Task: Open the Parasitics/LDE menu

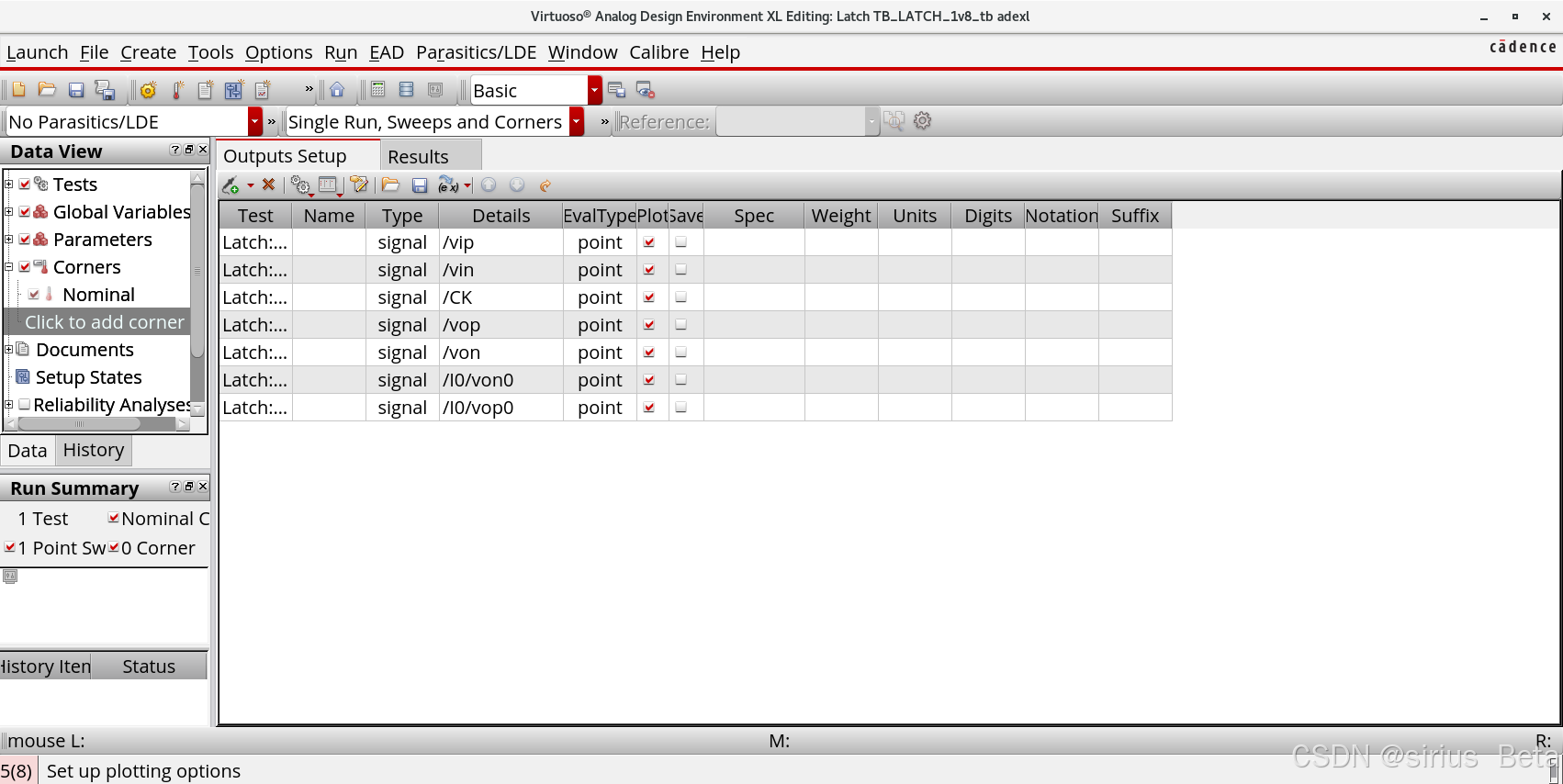Action: pos(476,52)
